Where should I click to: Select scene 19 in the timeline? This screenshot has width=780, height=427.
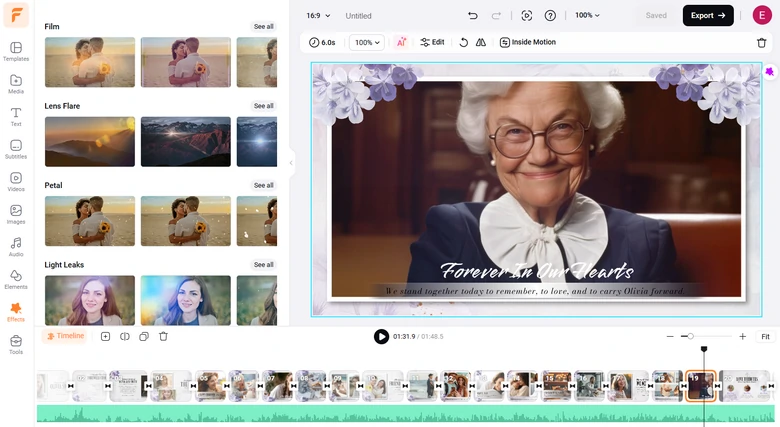[700, 386]
